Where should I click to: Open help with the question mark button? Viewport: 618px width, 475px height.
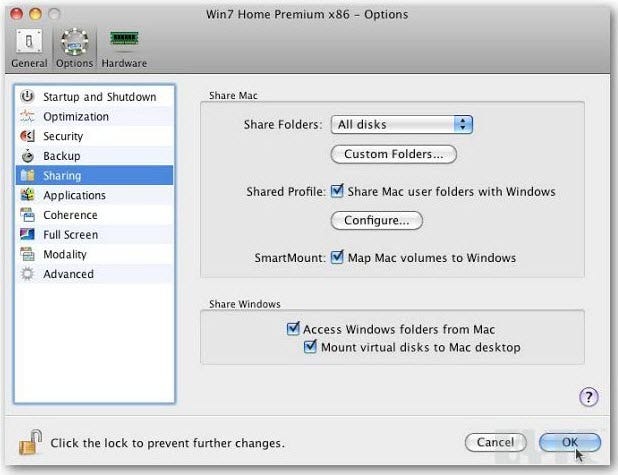(x=589, y=397)
